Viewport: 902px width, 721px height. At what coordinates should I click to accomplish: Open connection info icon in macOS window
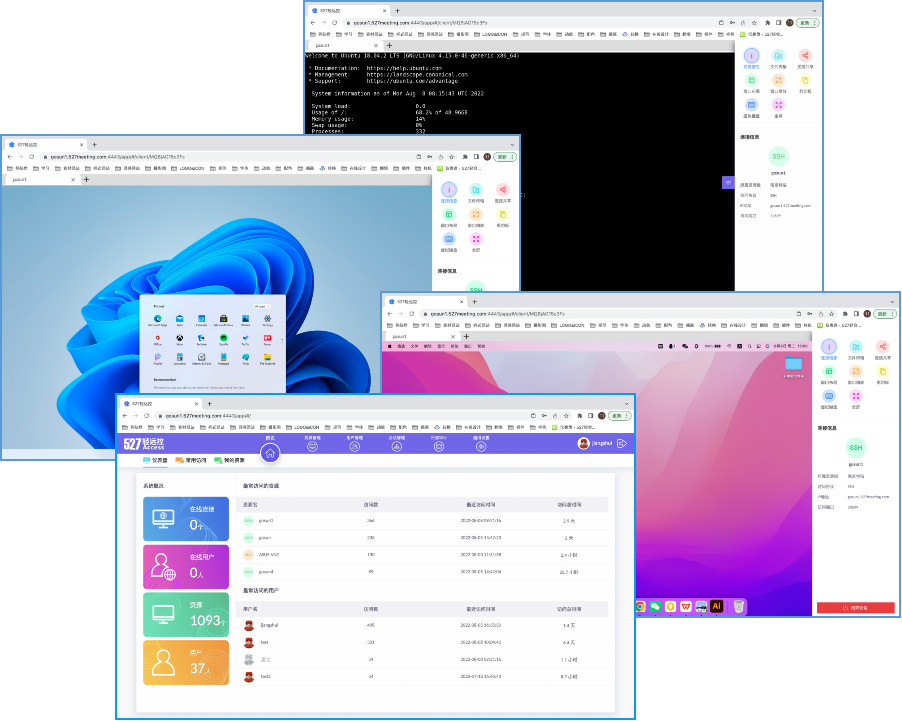click(829, 346)
